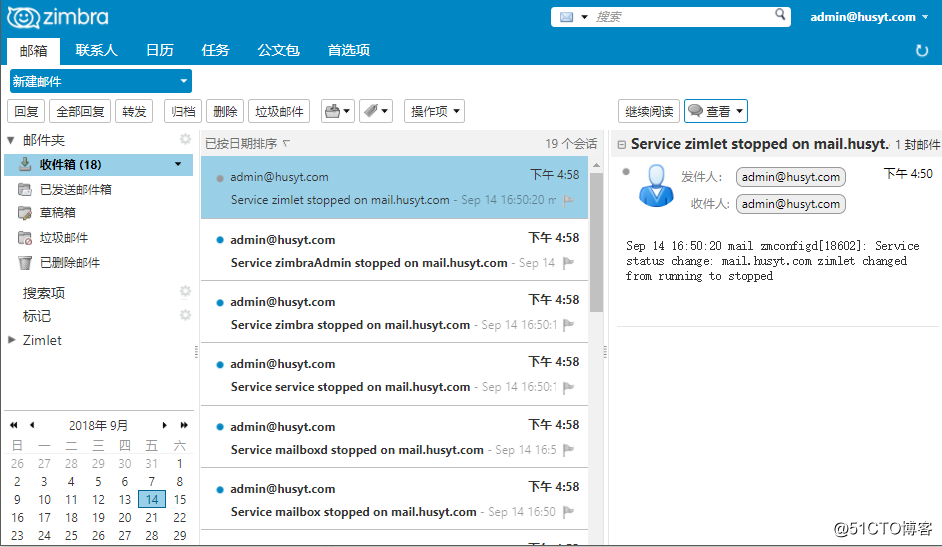Click the move-to-folder icon in the toolbar
Image resolution: width=942 pixels, height=547 pixels.
coord(333,111)
